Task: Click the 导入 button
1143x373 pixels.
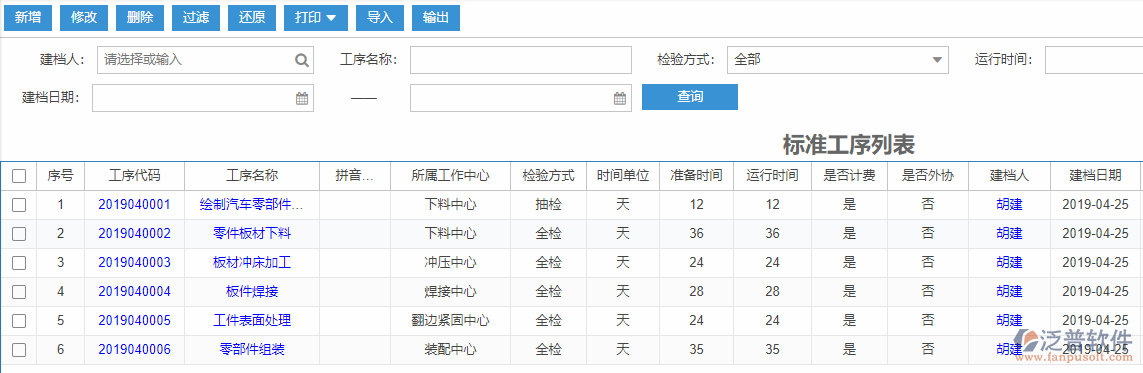Action: click(x=380, y=18)
